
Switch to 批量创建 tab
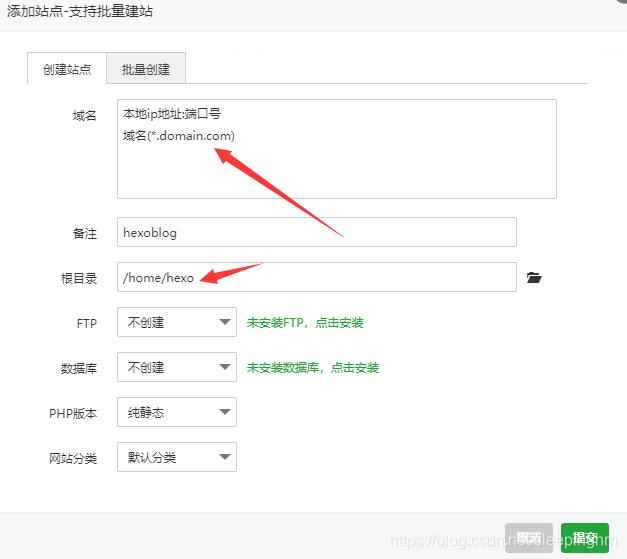coord(146,69)
